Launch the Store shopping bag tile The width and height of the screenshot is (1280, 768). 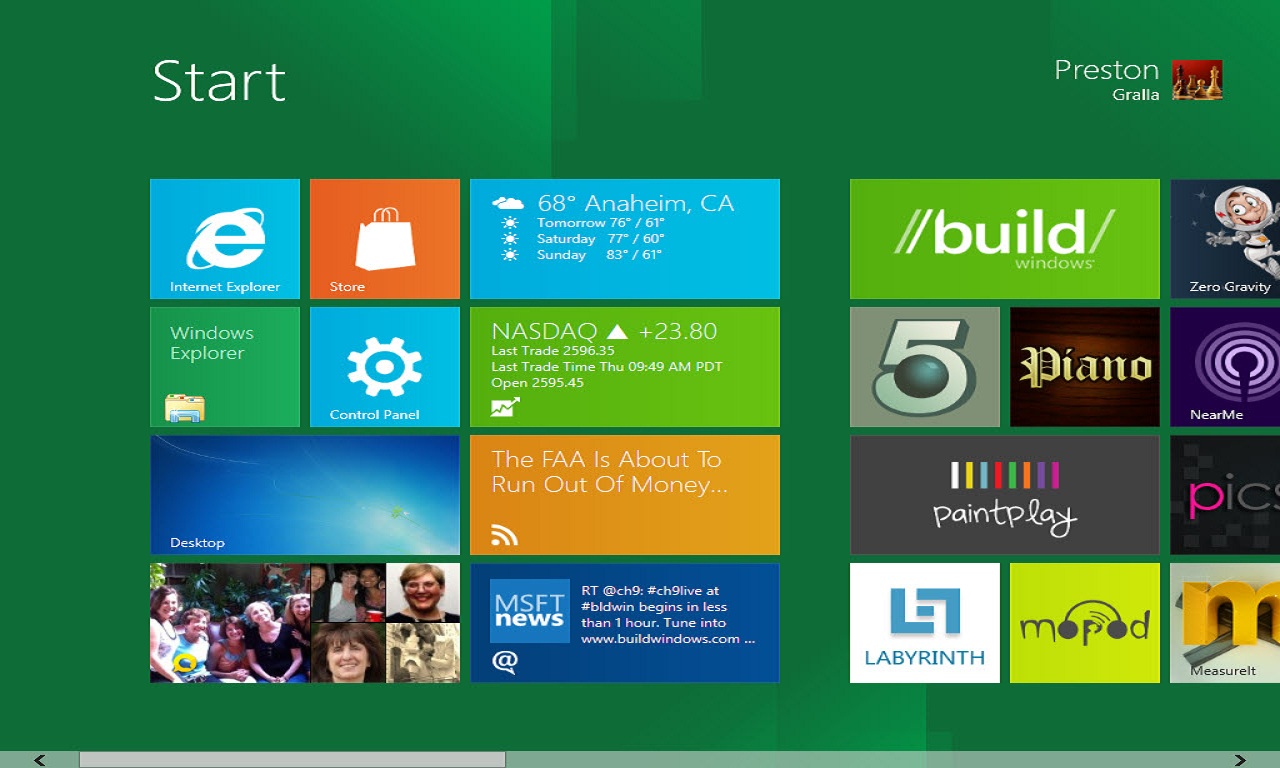tap(385, 239)
